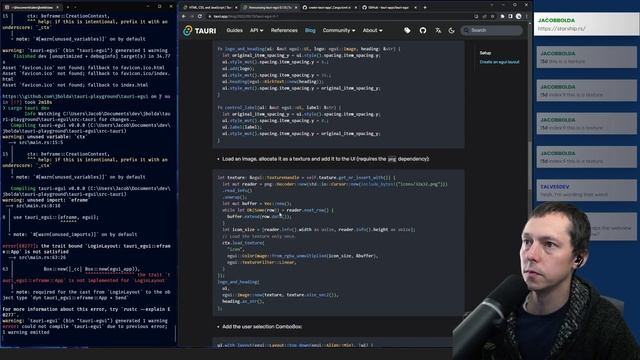
Task: Close the 'create-tauri-app' GitHub browser tab
Action: tap(356, 7)
